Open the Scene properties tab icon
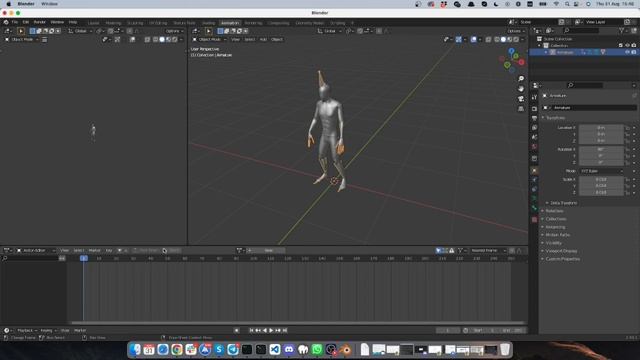Image resolution: width=640 pixels, height=360 pixels. pyautogui.click(x=534, y=137)
